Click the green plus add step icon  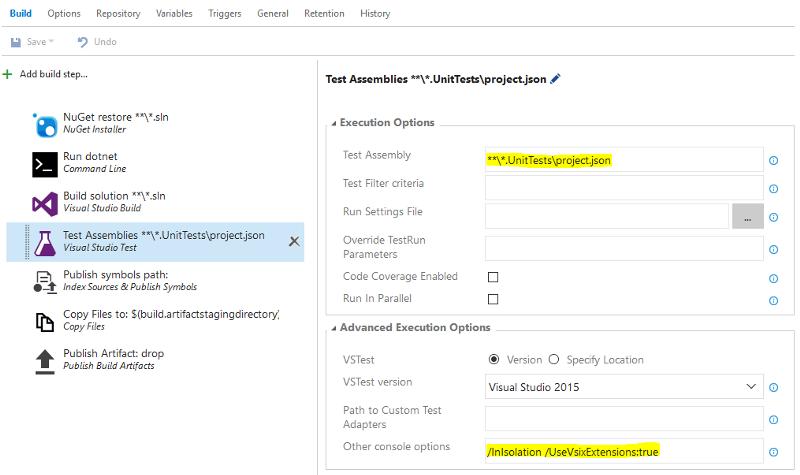click(7, 74)
